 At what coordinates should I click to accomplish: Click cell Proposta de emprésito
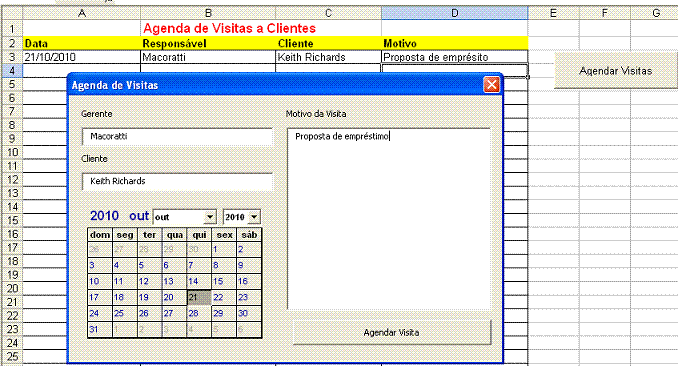coord(454,57)
